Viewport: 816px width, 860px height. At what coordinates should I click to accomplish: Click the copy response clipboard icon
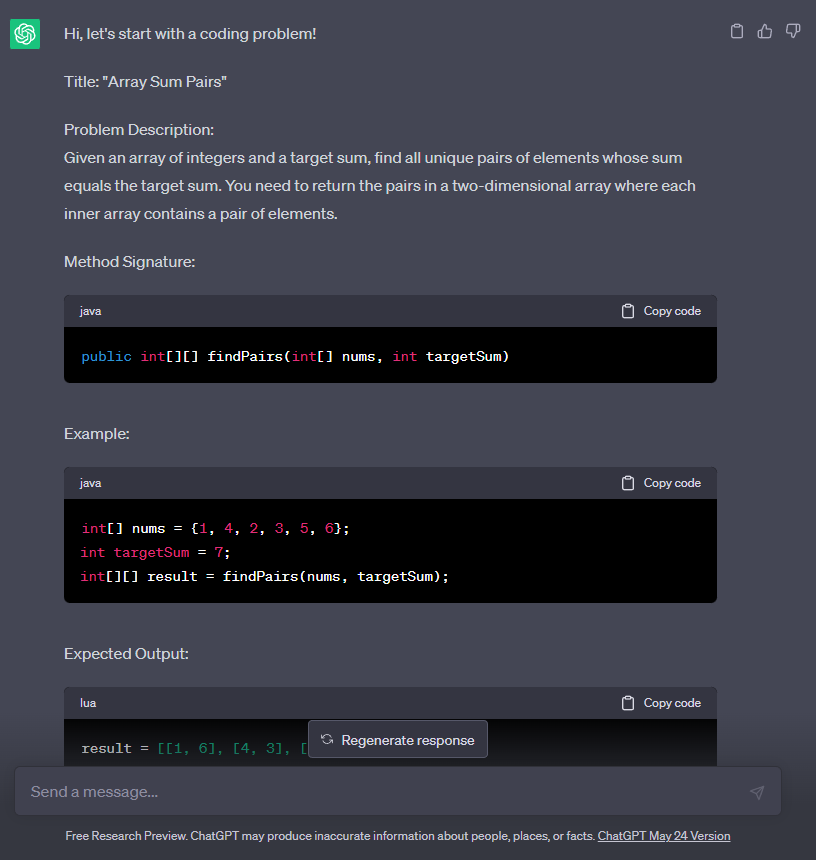coord(737,31)
